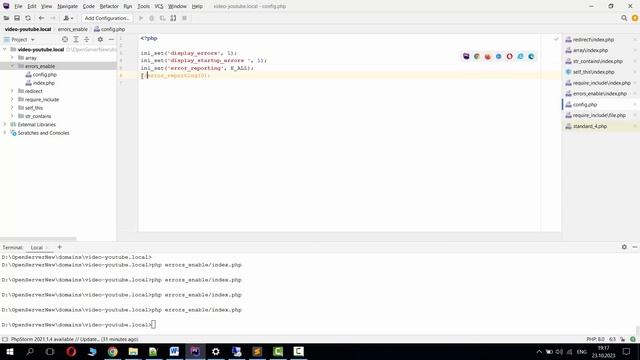Hide the Project panel with minus icon
The width and height of the screenshot is (640, 360).
point(111,40)
